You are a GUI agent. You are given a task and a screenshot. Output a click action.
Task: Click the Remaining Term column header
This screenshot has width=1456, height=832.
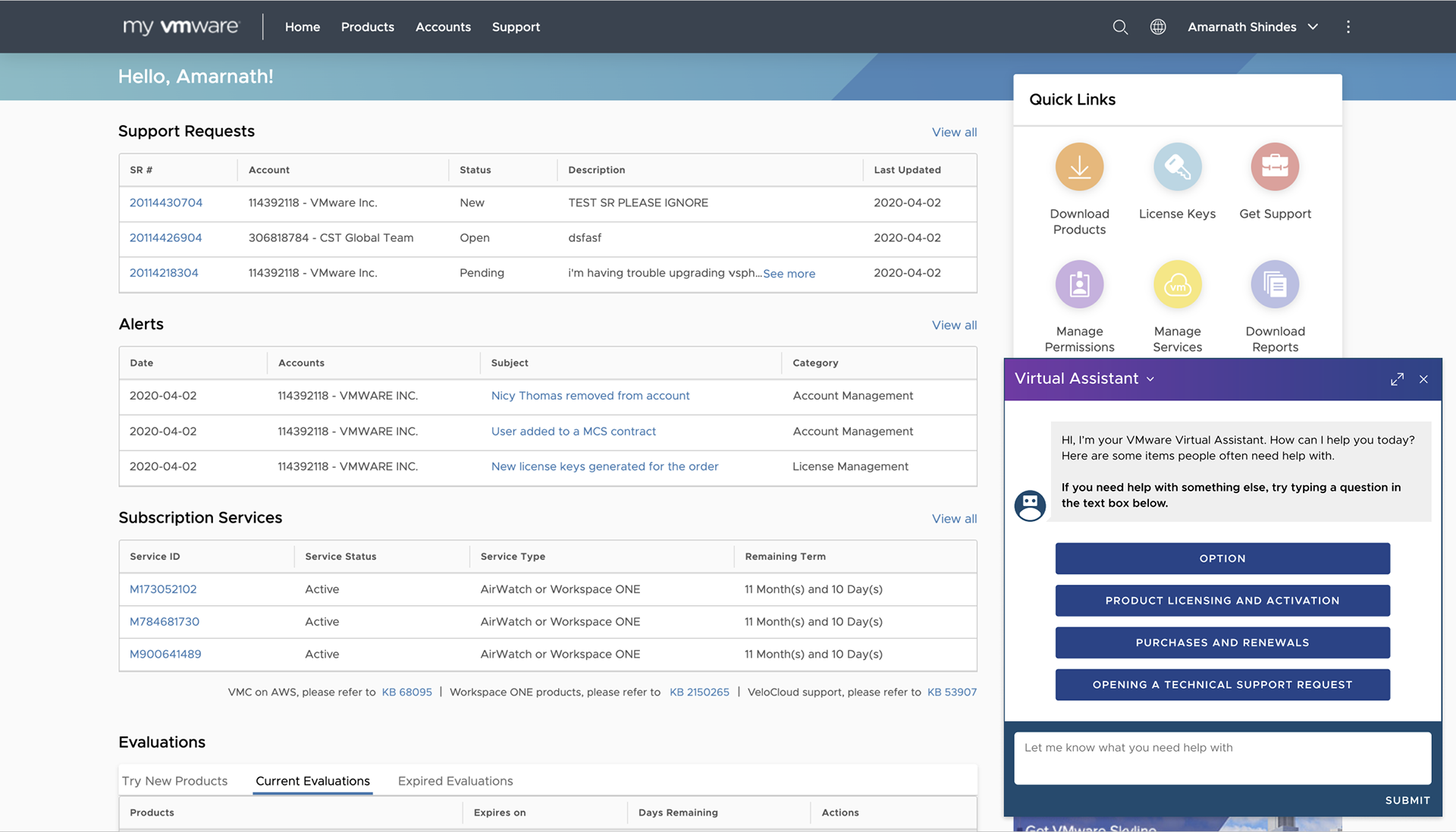pos(785,557)
